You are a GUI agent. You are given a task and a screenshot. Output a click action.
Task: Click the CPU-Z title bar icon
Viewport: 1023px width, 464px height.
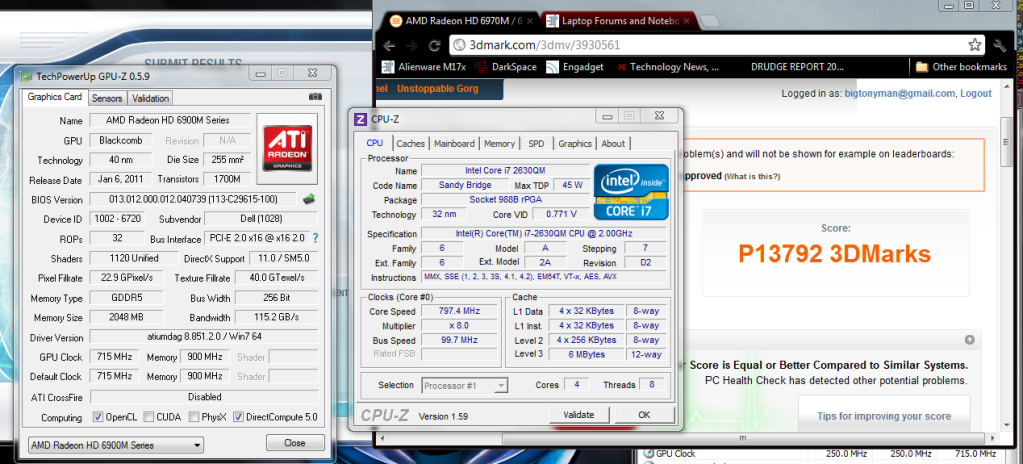tap(360, 119)
